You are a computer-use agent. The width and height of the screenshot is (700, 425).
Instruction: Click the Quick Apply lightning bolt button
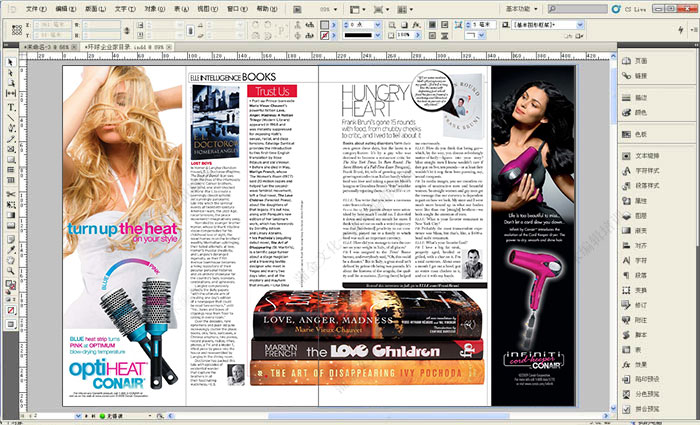680,30
